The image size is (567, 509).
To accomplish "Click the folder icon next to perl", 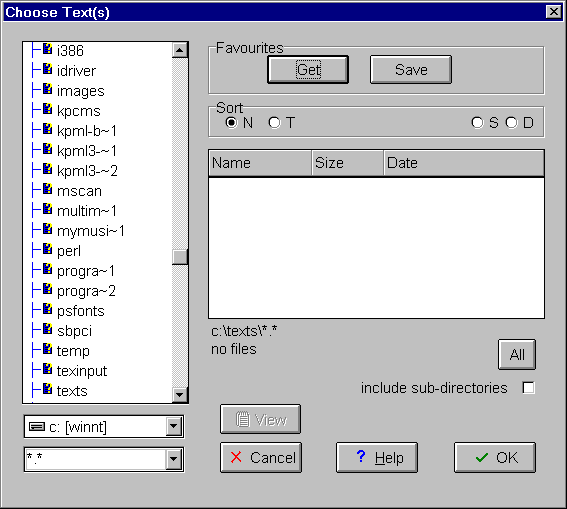I will coord(47,249).
